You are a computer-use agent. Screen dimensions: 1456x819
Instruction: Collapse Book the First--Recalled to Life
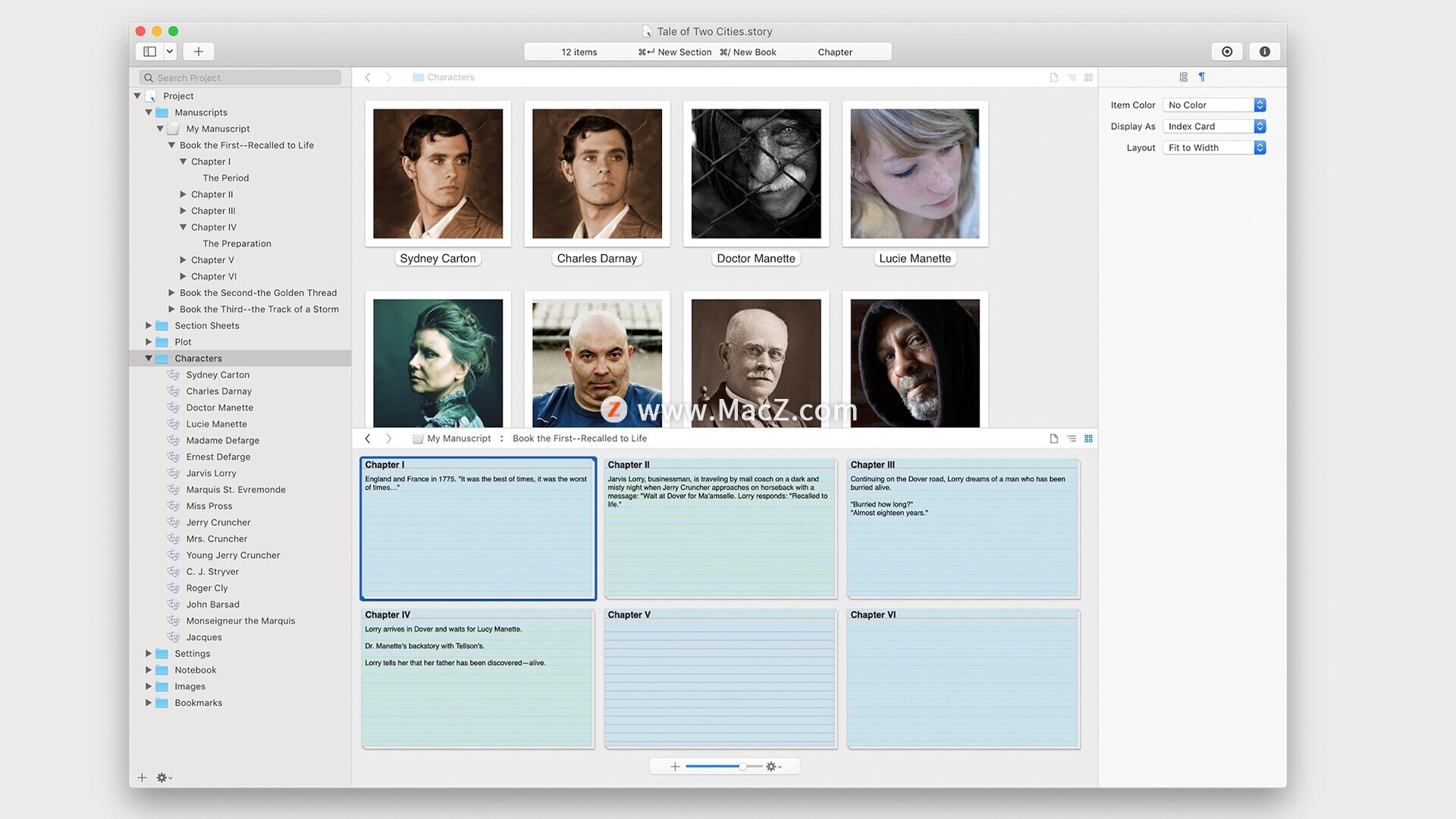click(171, 146)
